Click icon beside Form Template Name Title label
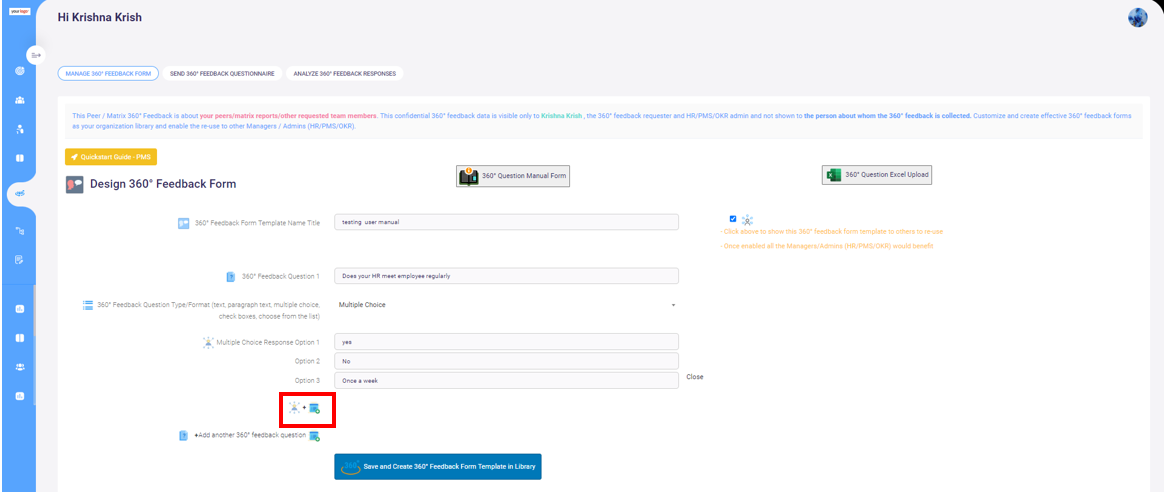This screenshot has width=1166, height=492. (184, 223)
